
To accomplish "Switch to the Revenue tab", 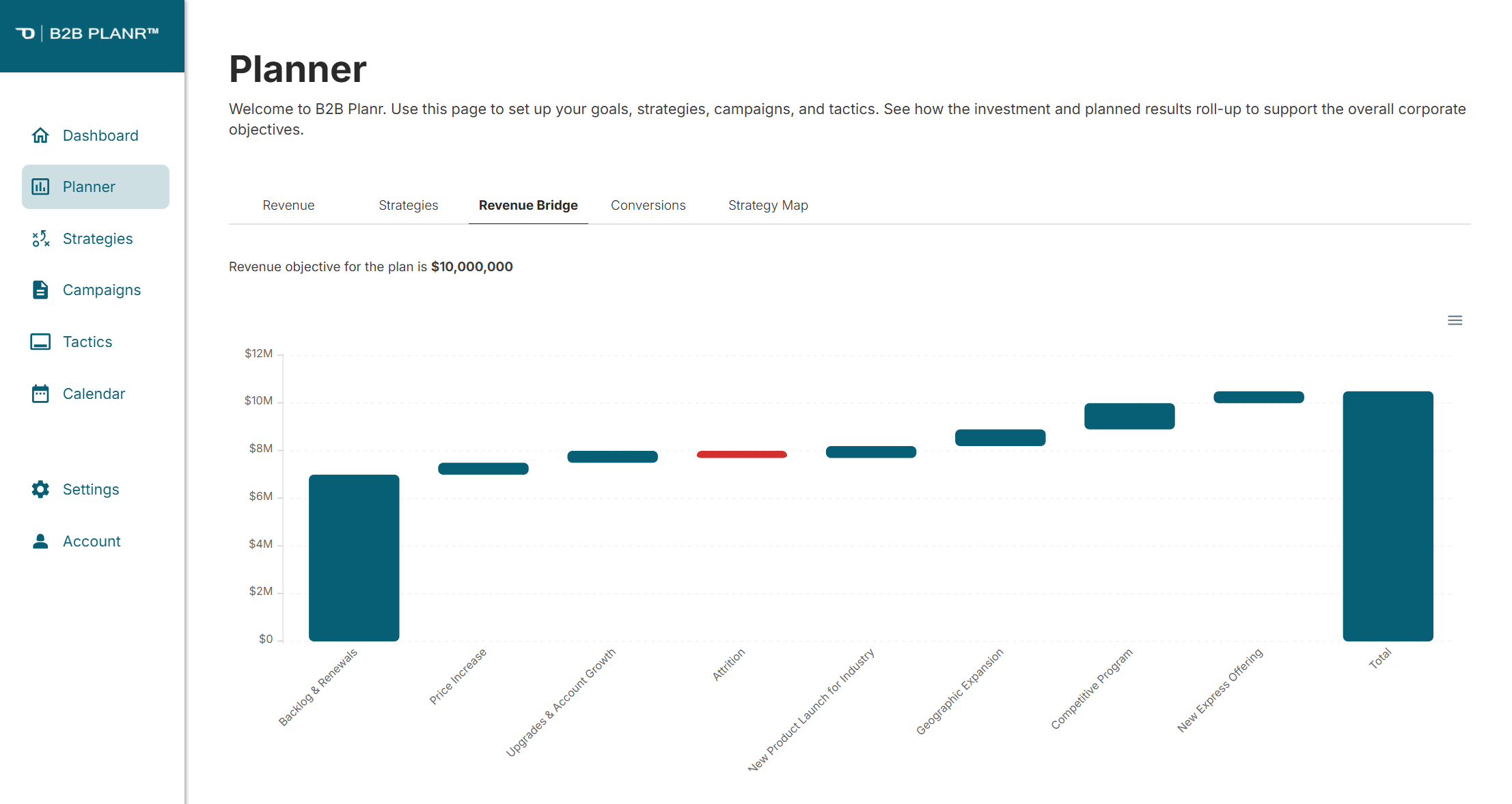I will pos(288,205).
